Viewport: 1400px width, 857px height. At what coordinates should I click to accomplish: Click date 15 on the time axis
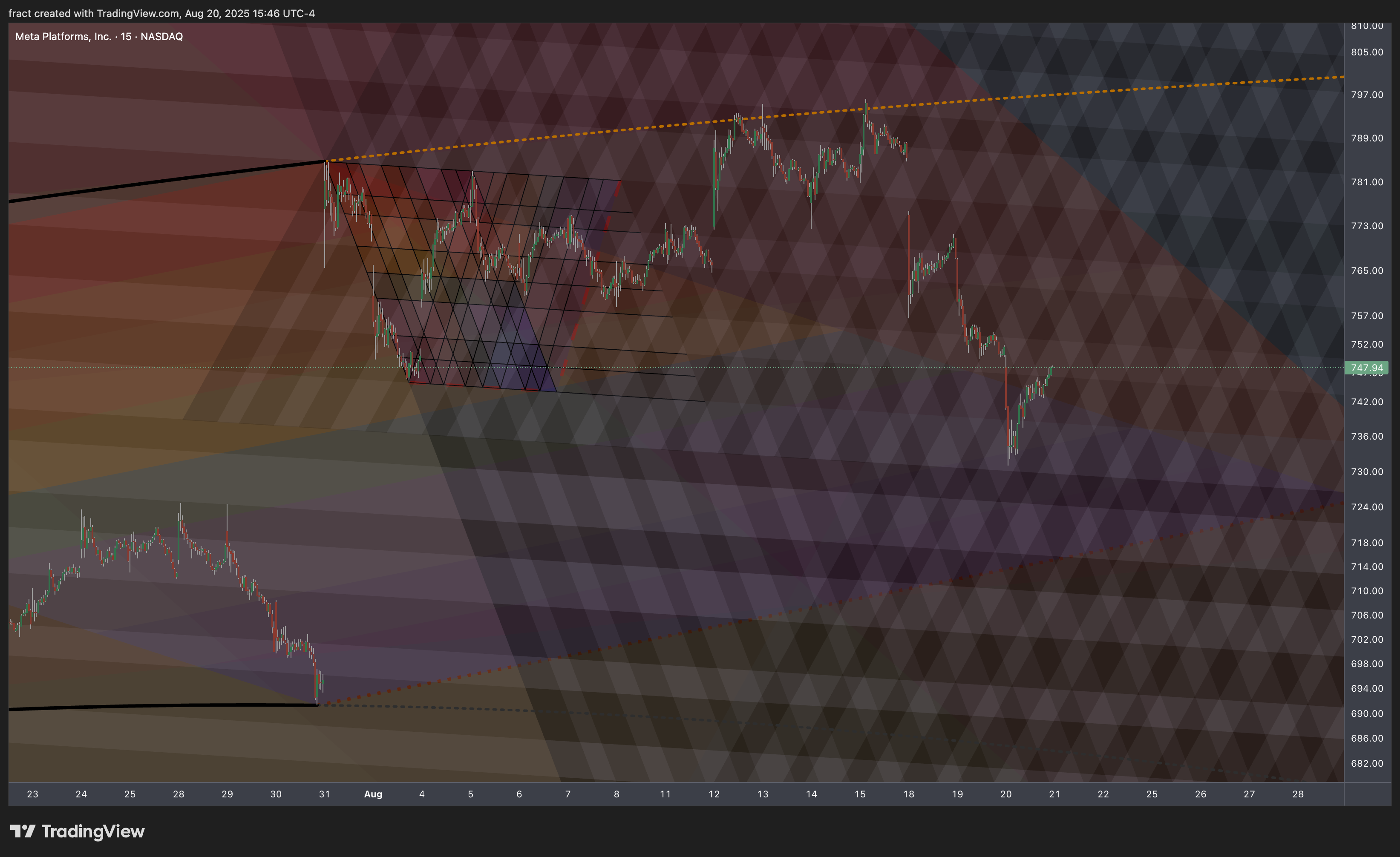click(x=860, y=794)
